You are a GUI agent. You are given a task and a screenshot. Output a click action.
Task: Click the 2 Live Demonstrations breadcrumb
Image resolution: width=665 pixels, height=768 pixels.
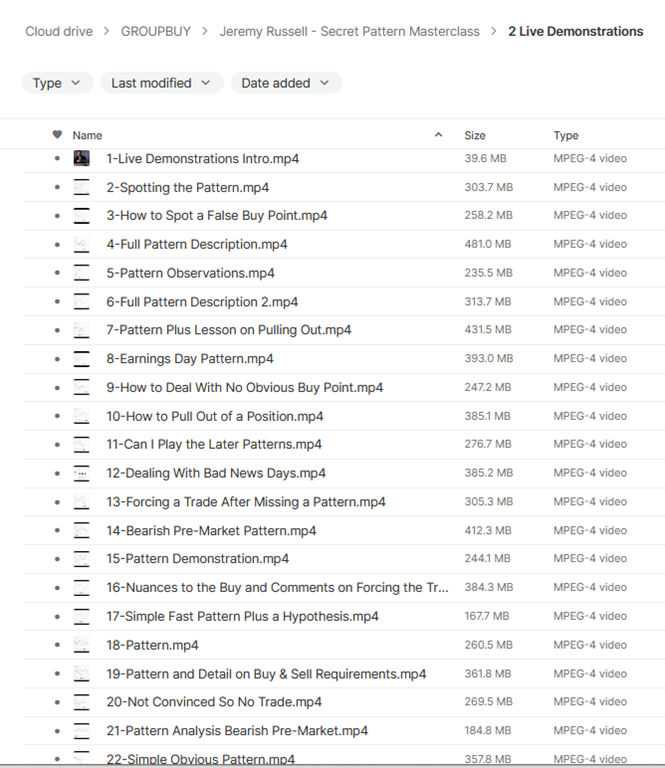[x=575, y=31]
